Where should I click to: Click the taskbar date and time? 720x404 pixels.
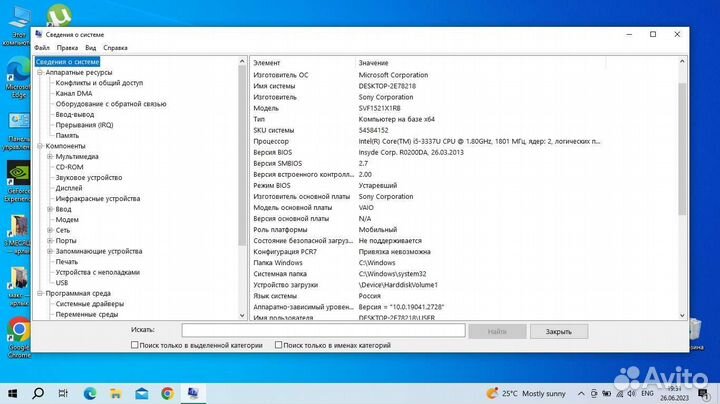coord(675,393)
